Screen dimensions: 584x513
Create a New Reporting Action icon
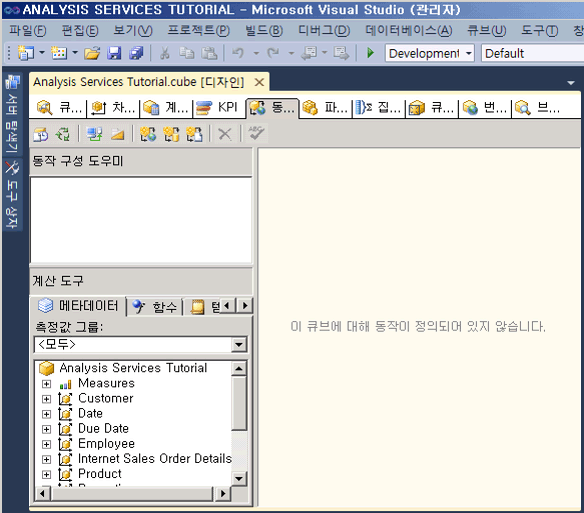[x=194, y=134]
